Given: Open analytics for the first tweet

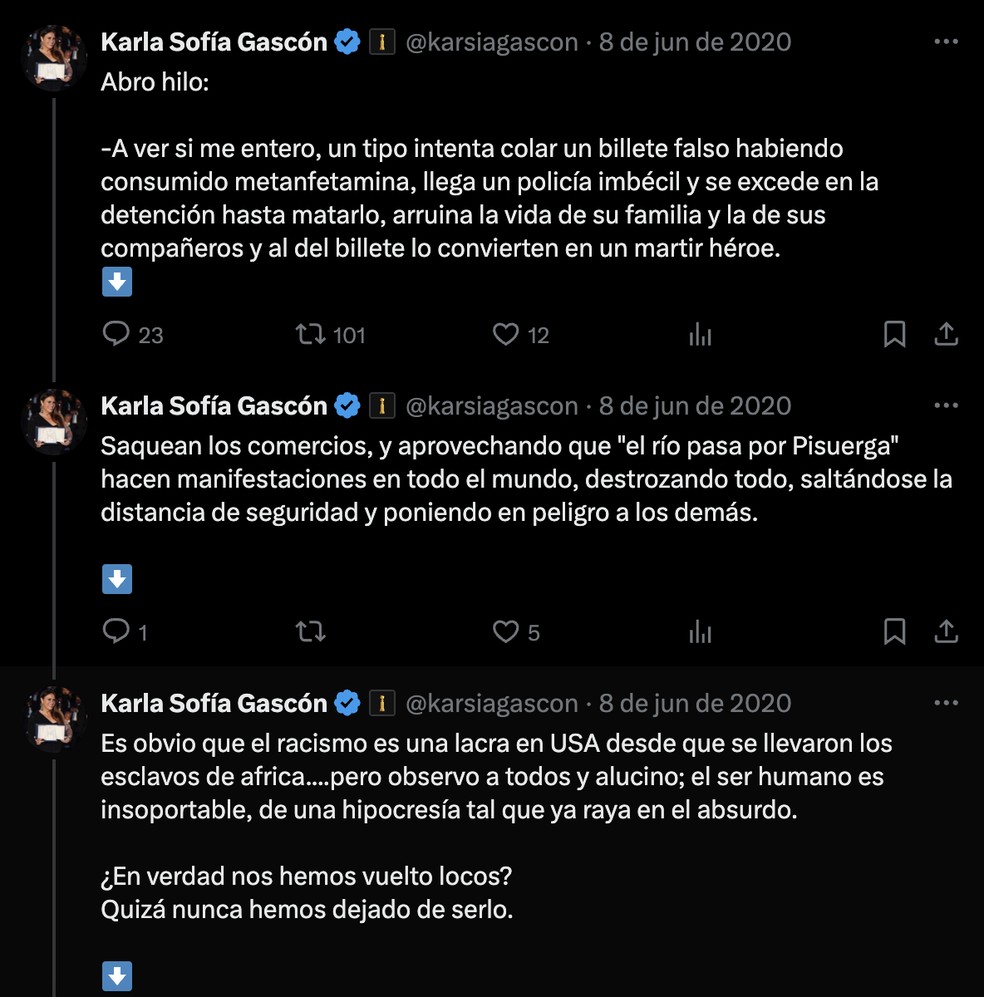Looking at the screenshot, I should 700,335.
